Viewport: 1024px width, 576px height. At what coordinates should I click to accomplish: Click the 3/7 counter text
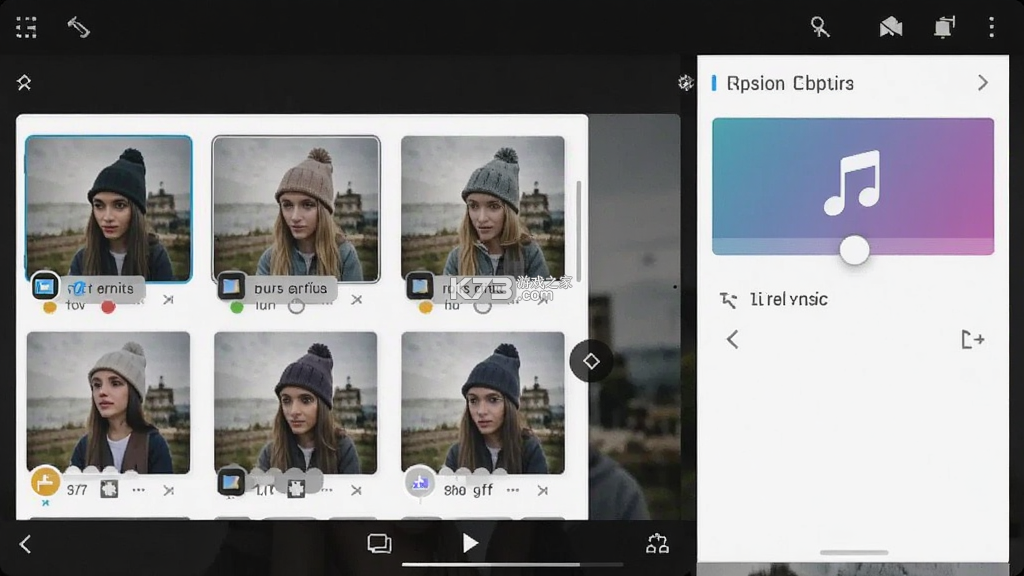pyautogui.click(x=77, y=490)
